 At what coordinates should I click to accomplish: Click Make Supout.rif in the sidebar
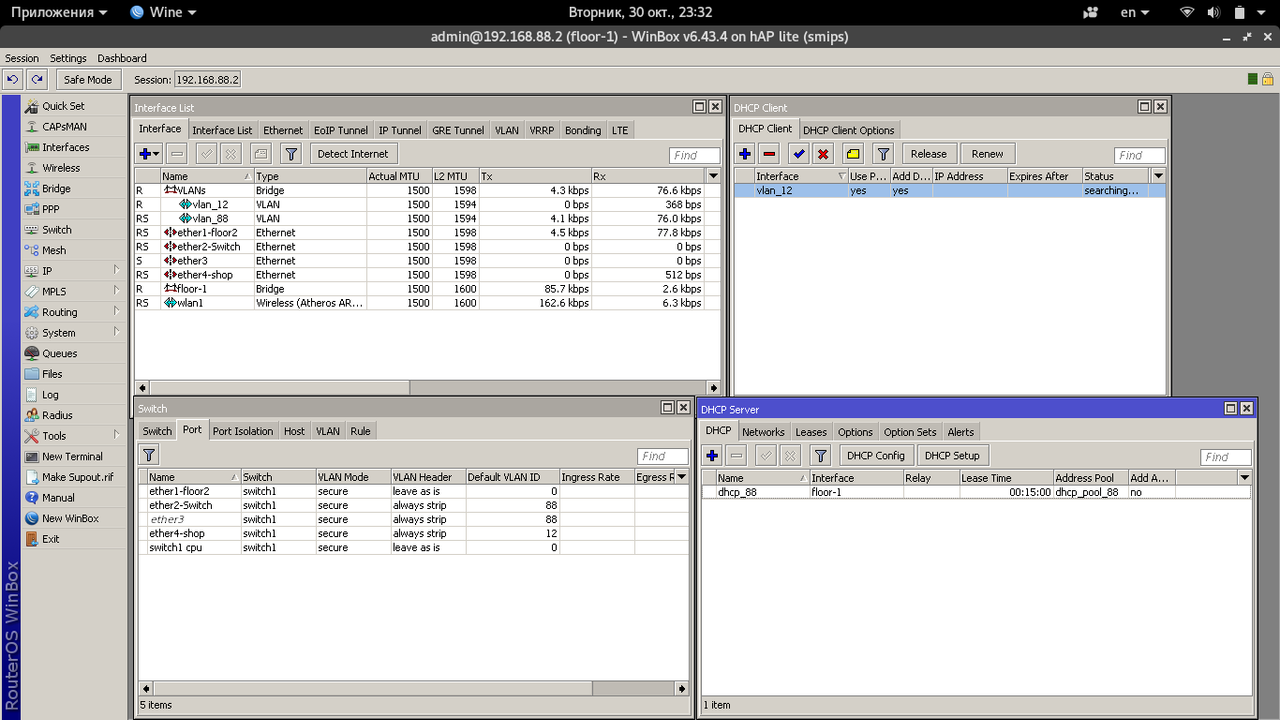[x=77, y=477]
